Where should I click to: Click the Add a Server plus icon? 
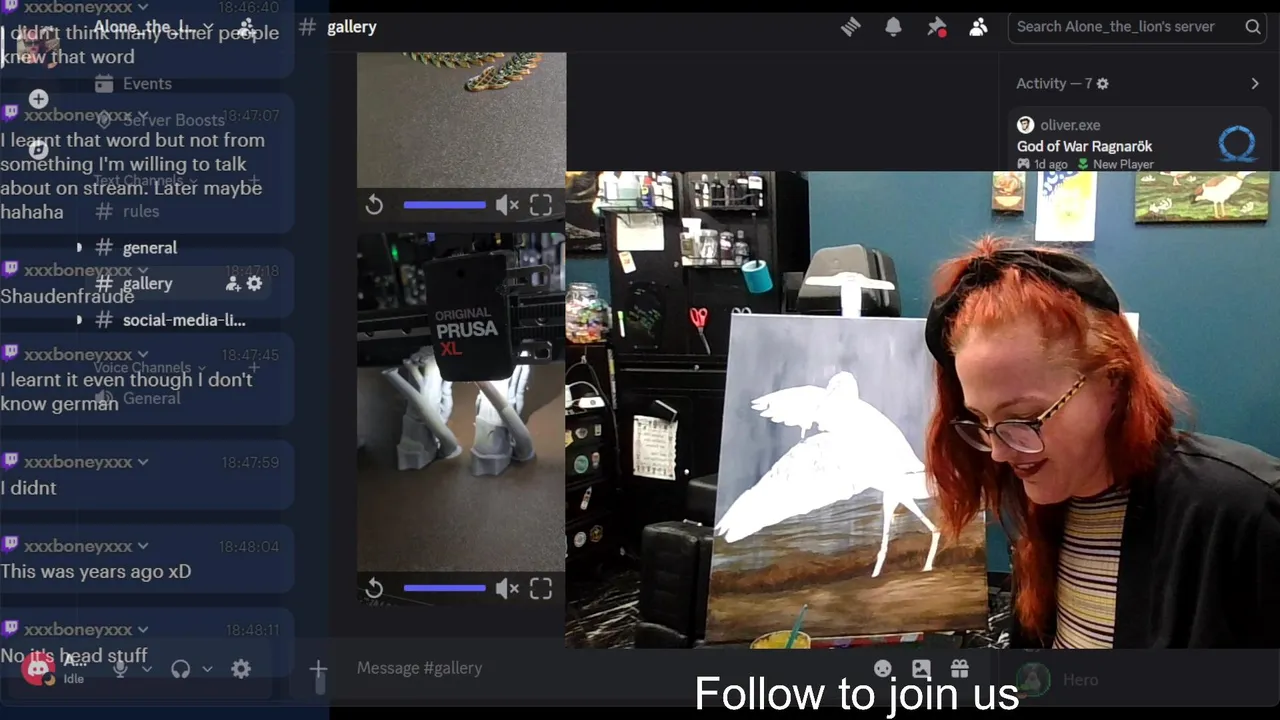38,99
